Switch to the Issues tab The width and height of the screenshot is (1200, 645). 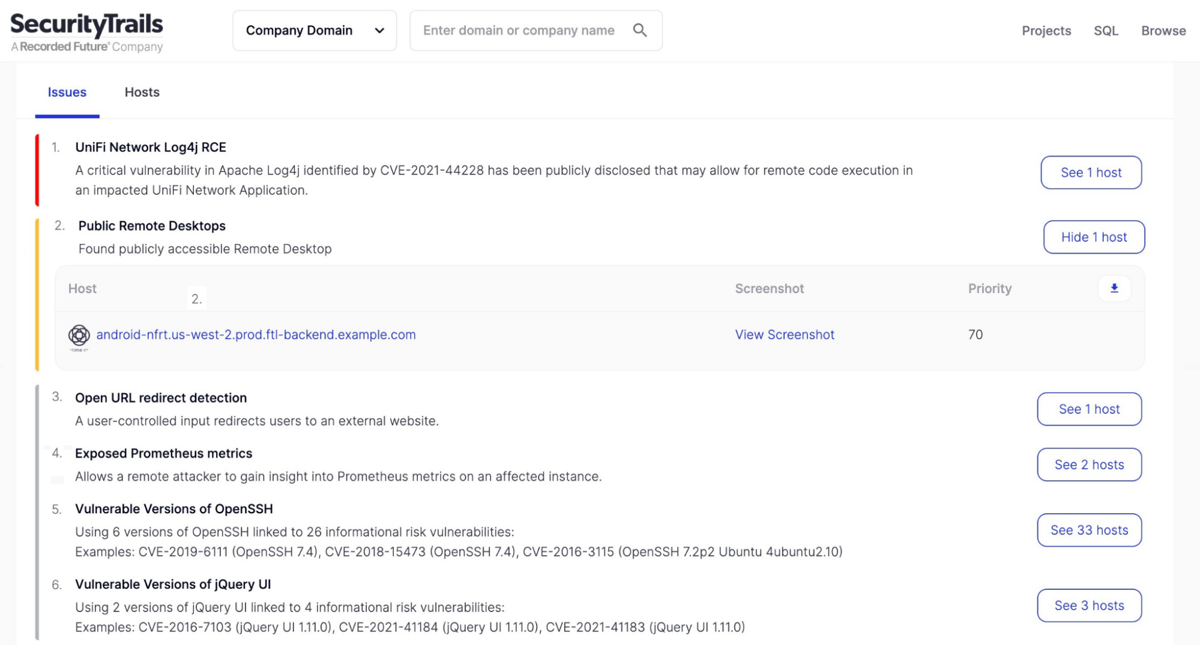click(x=67, y=92)
